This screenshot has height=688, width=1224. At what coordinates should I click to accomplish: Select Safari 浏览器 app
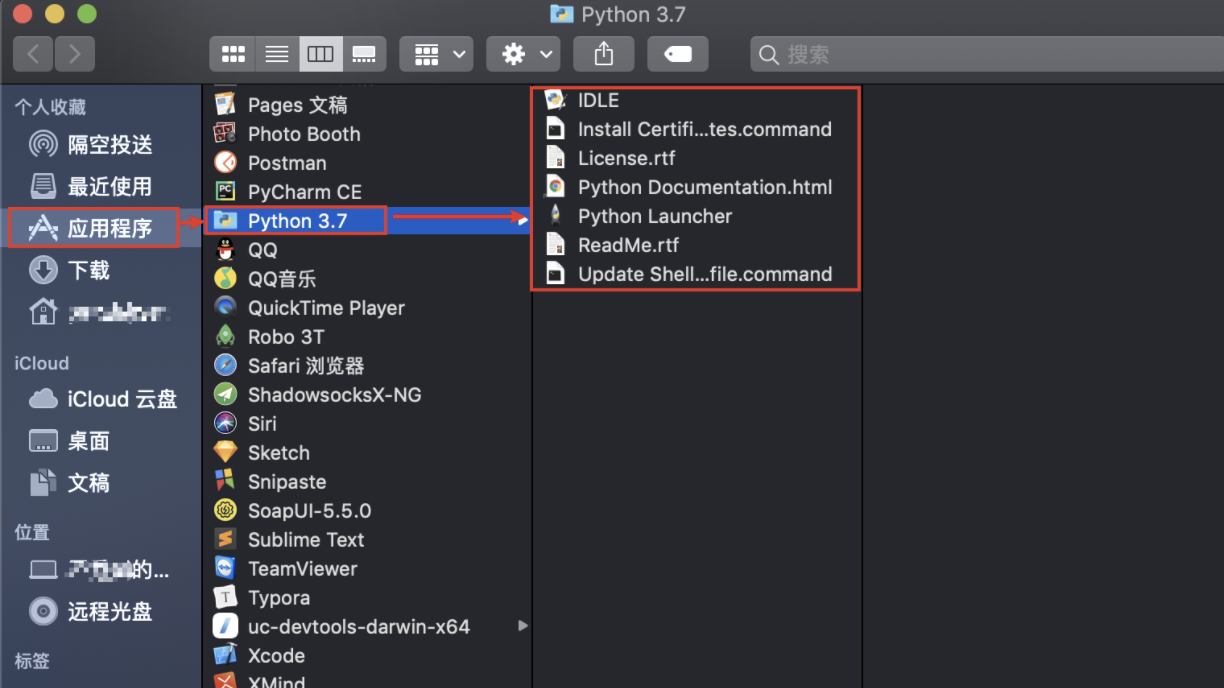click(368, 366)
